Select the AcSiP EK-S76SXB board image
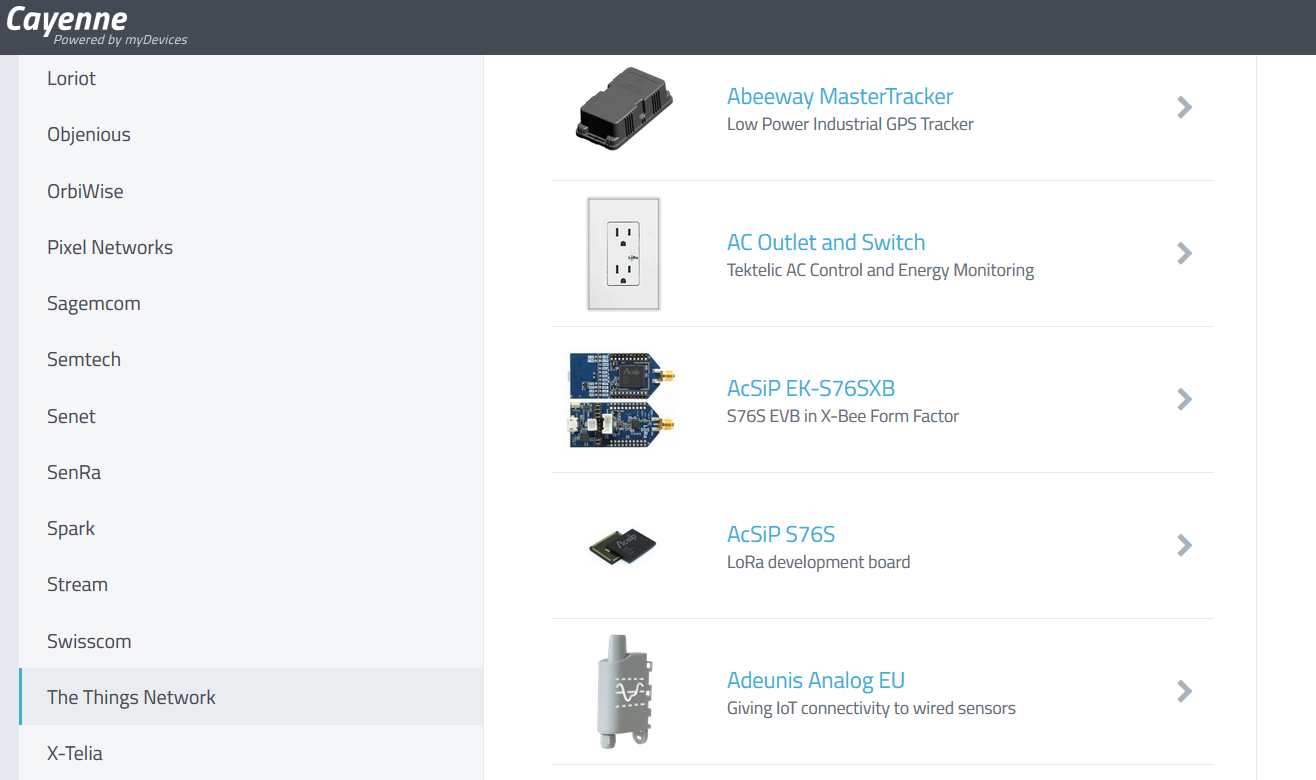 click(x=622, y=400)
